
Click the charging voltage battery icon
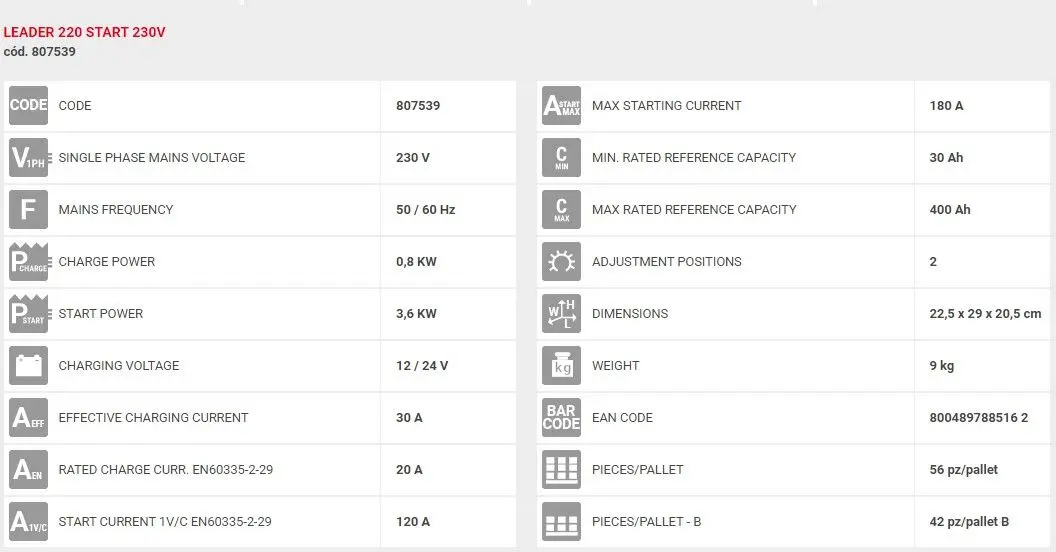tap(28, 365)
